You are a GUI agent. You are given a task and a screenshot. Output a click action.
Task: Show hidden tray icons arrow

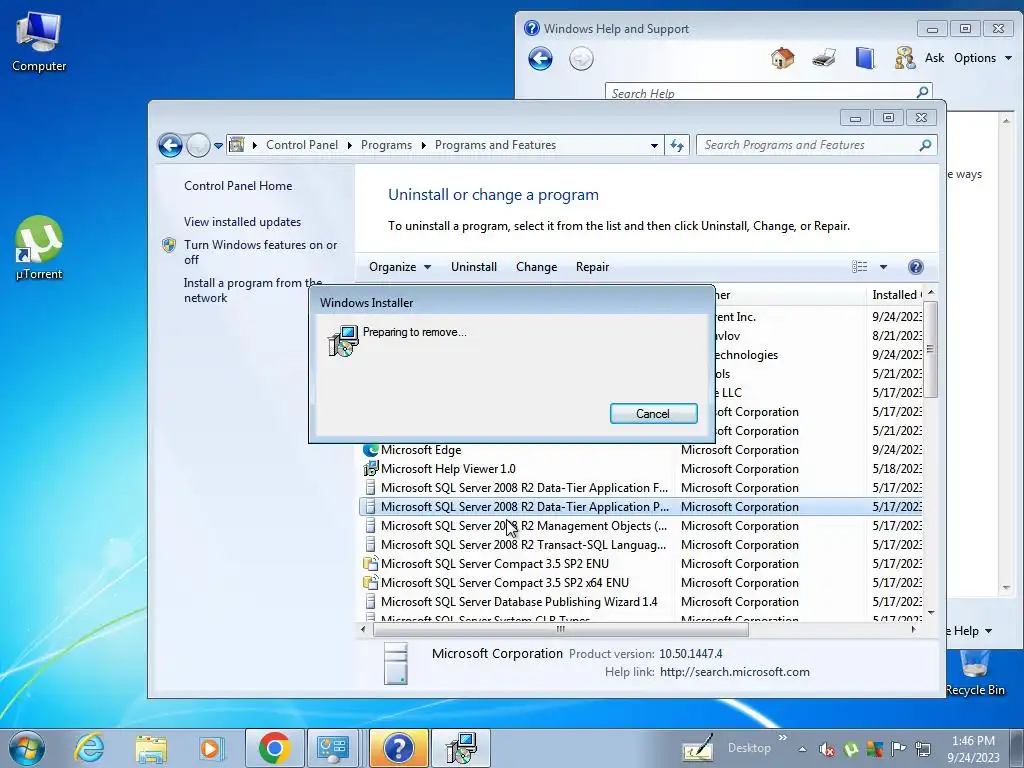point(802,750)
